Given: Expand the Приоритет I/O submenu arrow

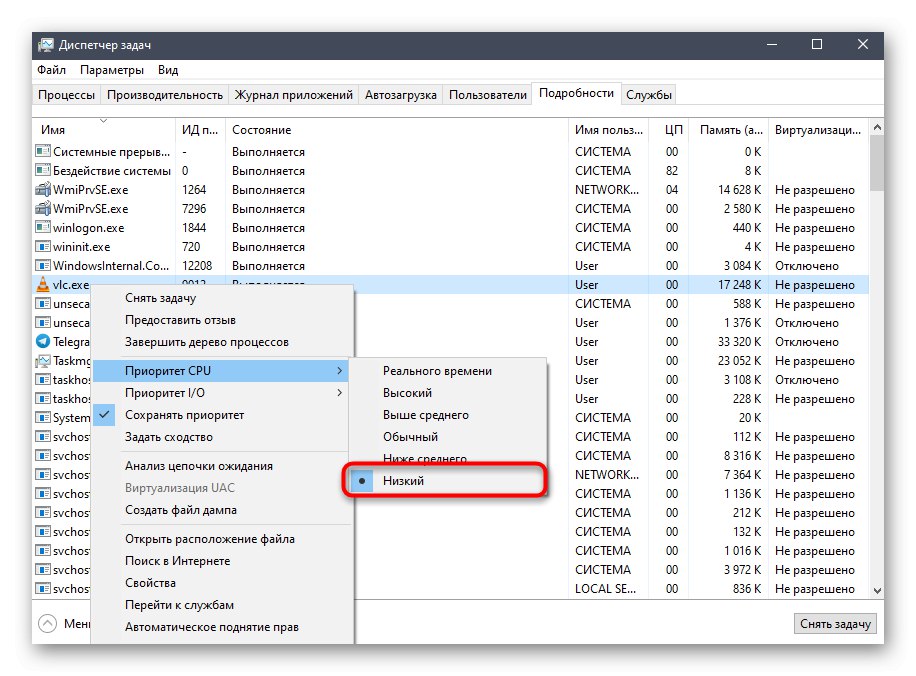Looking at the screenshot, I should [x=339, y=392].
